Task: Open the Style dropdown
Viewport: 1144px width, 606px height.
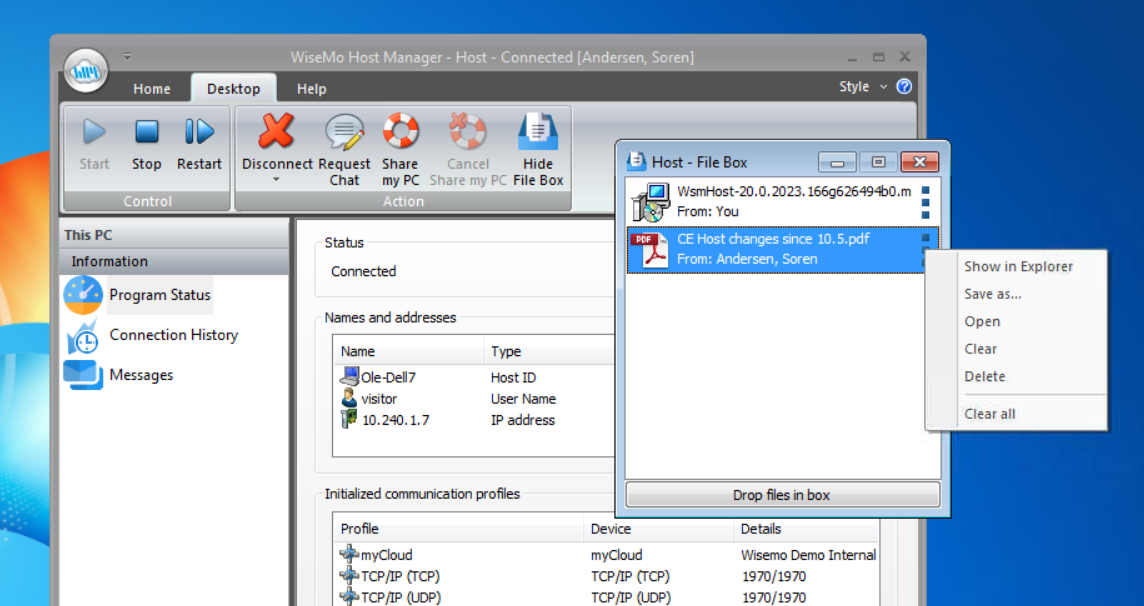Action: coord(860,86)
